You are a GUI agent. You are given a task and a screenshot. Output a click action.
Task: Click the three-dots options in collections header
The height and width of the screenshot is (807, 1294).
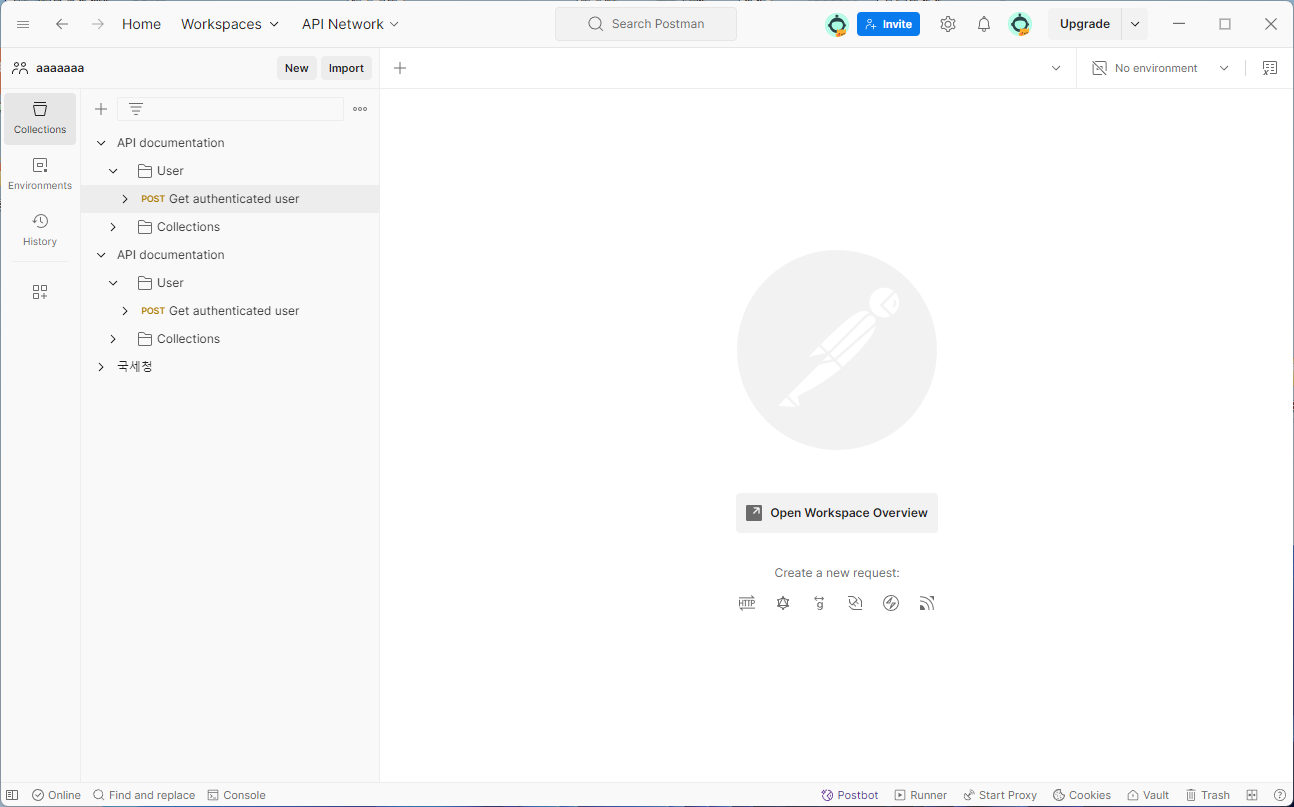point(360,109)
